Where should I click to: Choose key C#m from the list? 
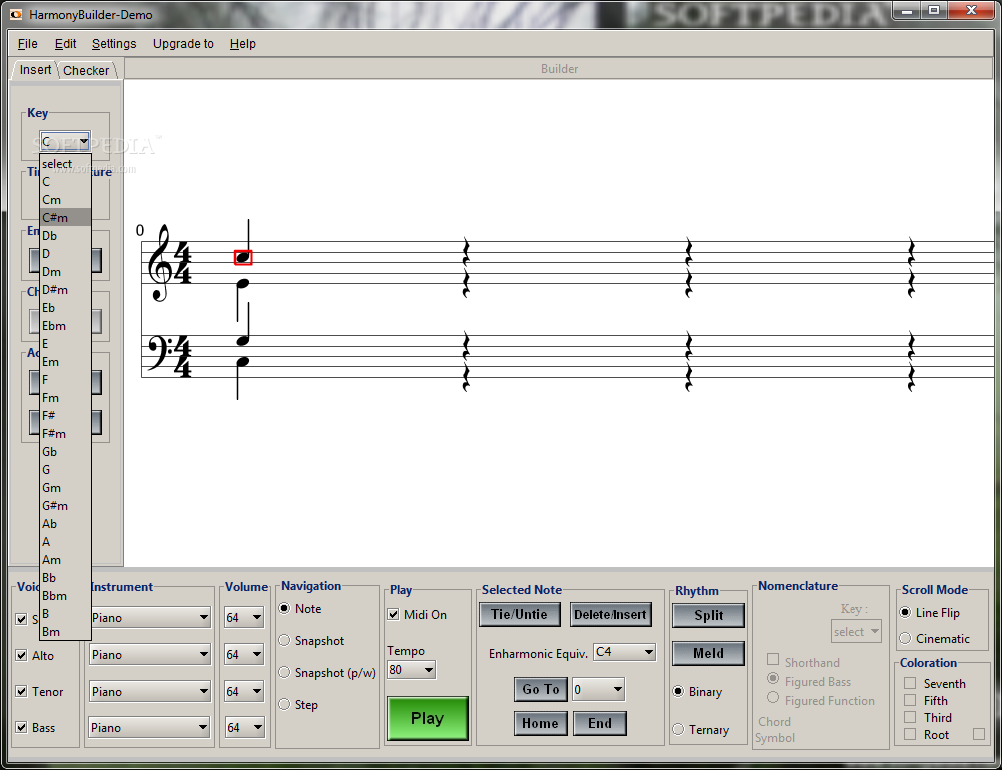pos(65,218)
